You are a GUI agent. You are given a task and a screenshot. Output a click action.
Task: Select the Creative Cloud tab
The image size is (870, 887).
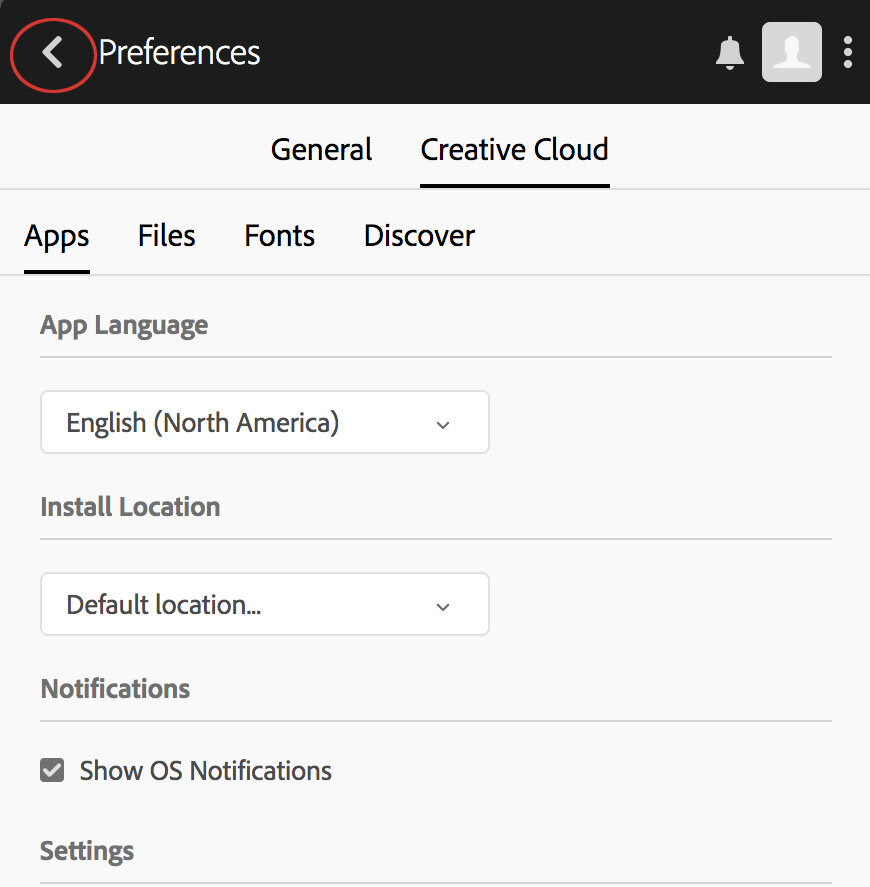[x=514, y=150]
